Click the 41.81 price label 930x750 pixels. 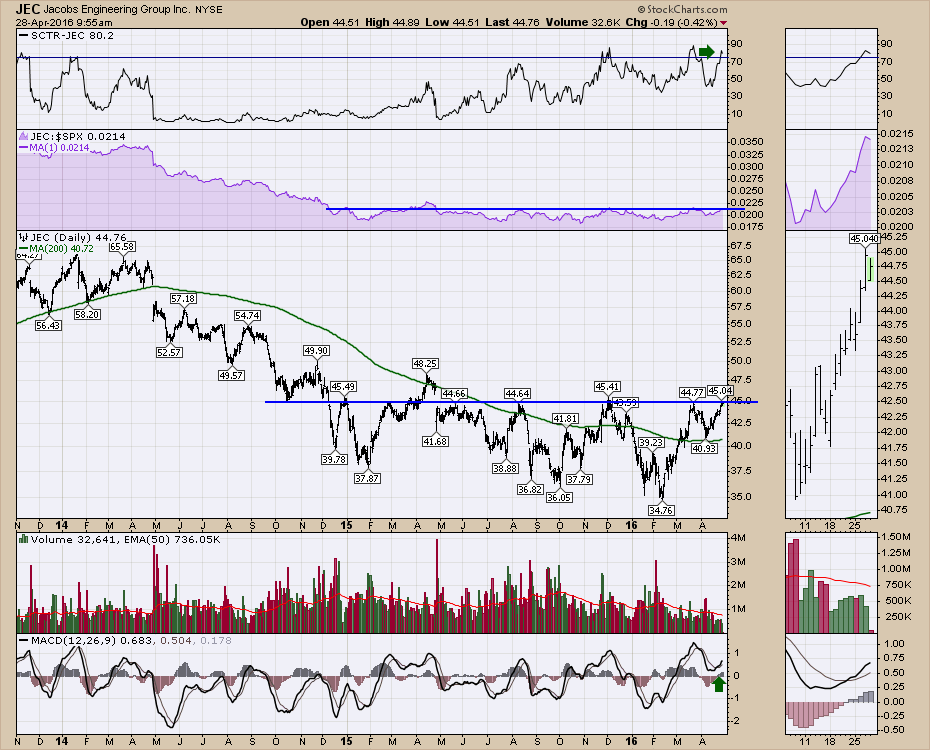click(x=565, y=419)
